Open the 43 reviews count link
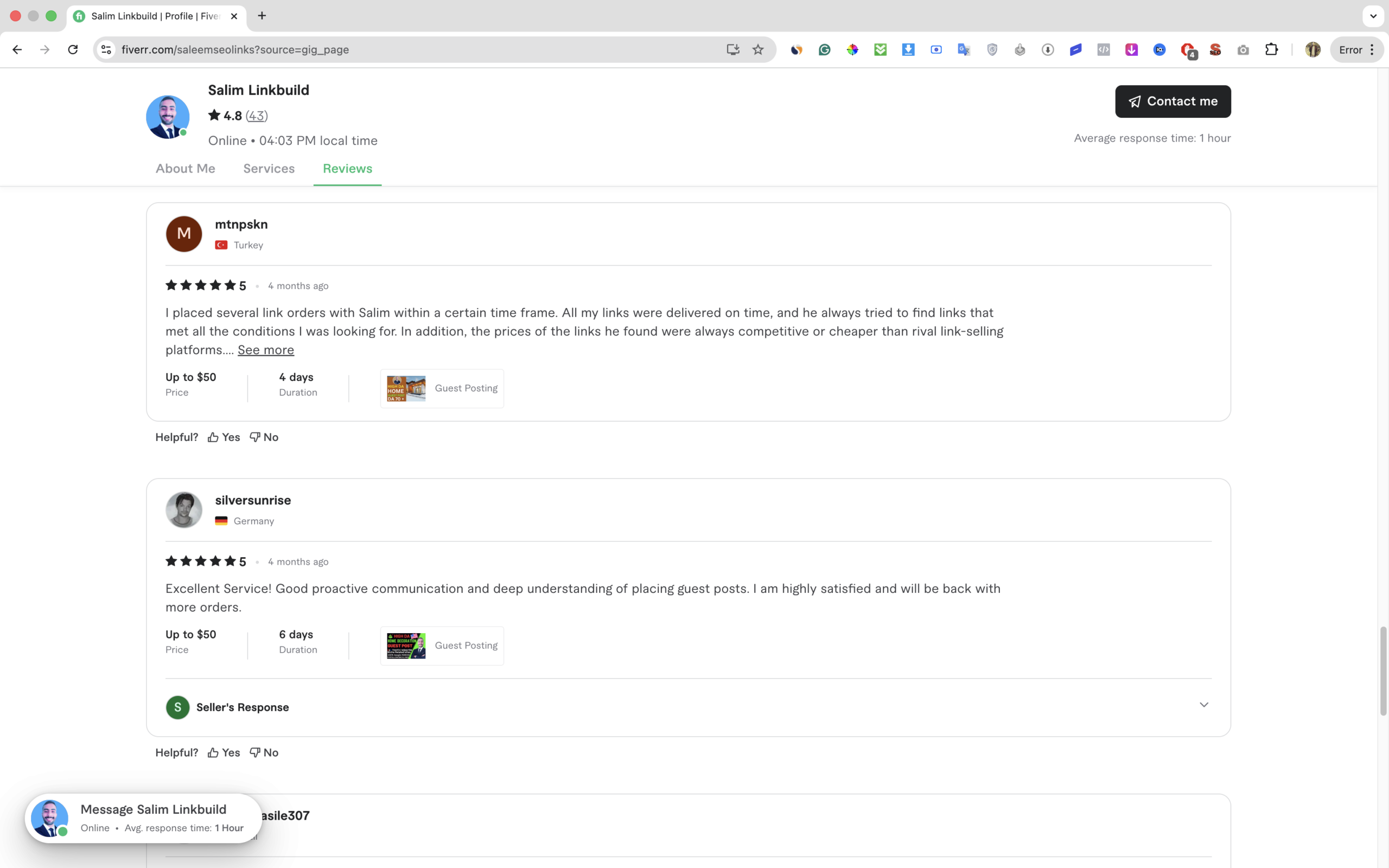The width and height of the screenshot is (1389, 868). tap(257, 116)
